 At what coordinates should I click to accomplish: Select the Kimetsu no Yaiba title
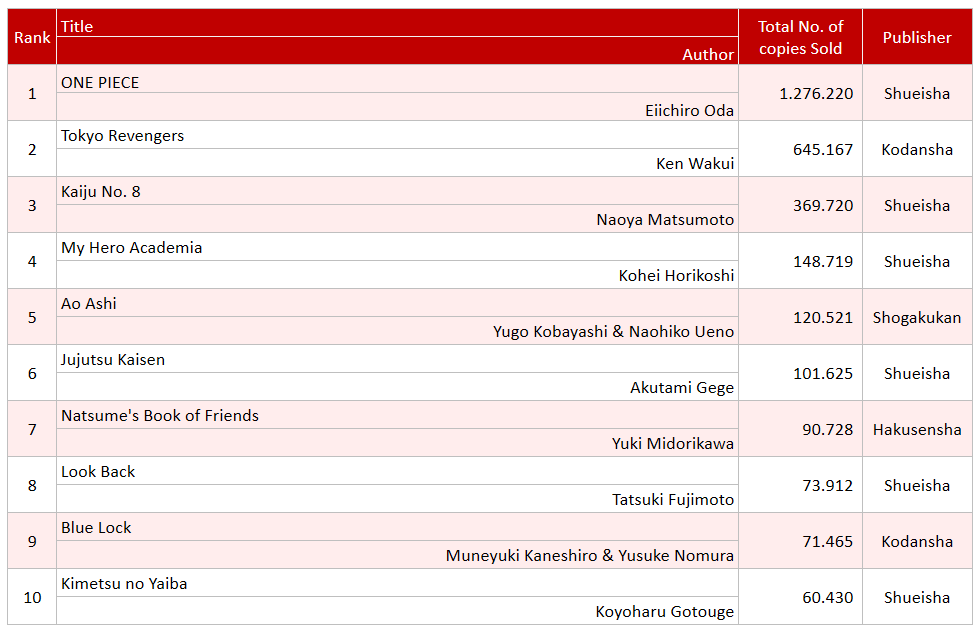(x=124, y=584)
